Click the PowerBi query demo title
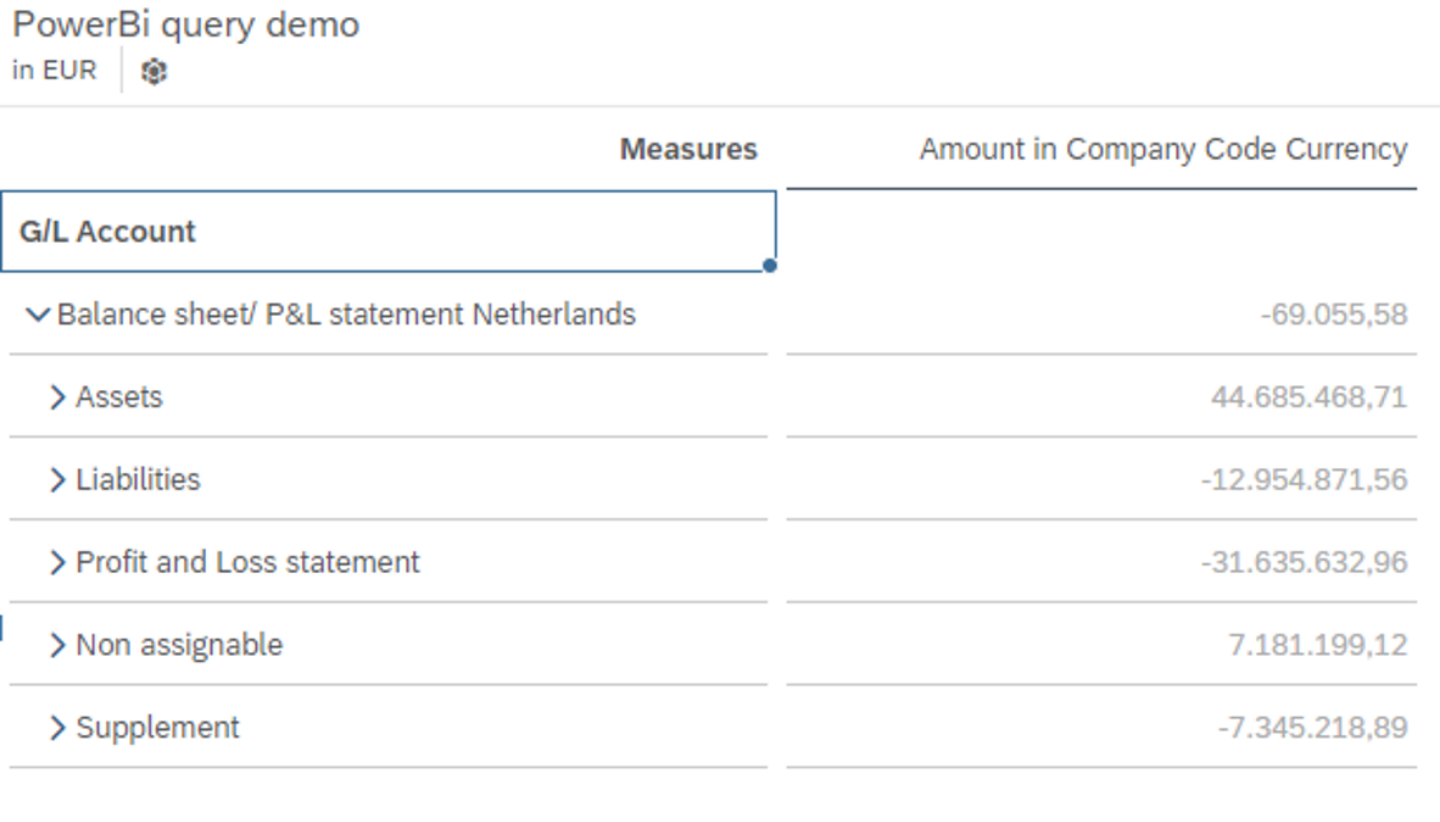Screen dimensions: 1440x822 (186, 25)
